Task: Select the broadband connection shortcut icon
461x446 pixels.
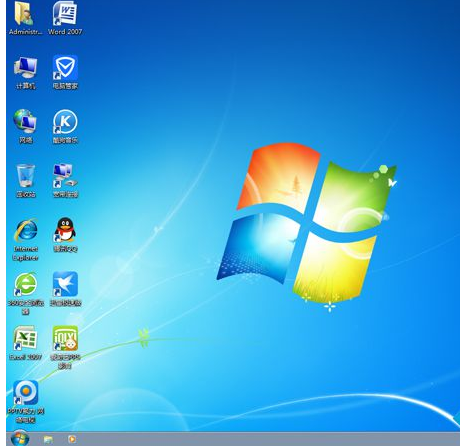Action: tap(65, 176)
